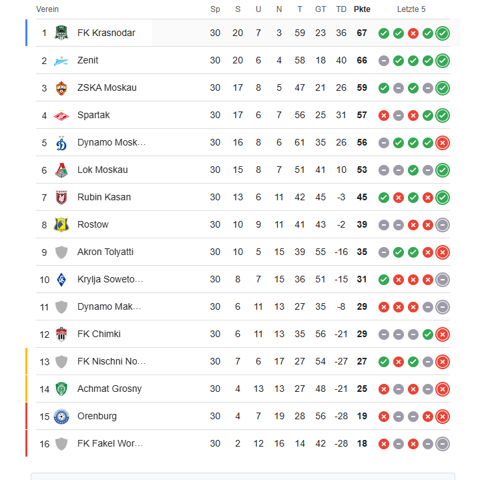Click Dynamo Moskau's latest loss indicator
This screenshot has height=480, width=488.
[442, 143]
